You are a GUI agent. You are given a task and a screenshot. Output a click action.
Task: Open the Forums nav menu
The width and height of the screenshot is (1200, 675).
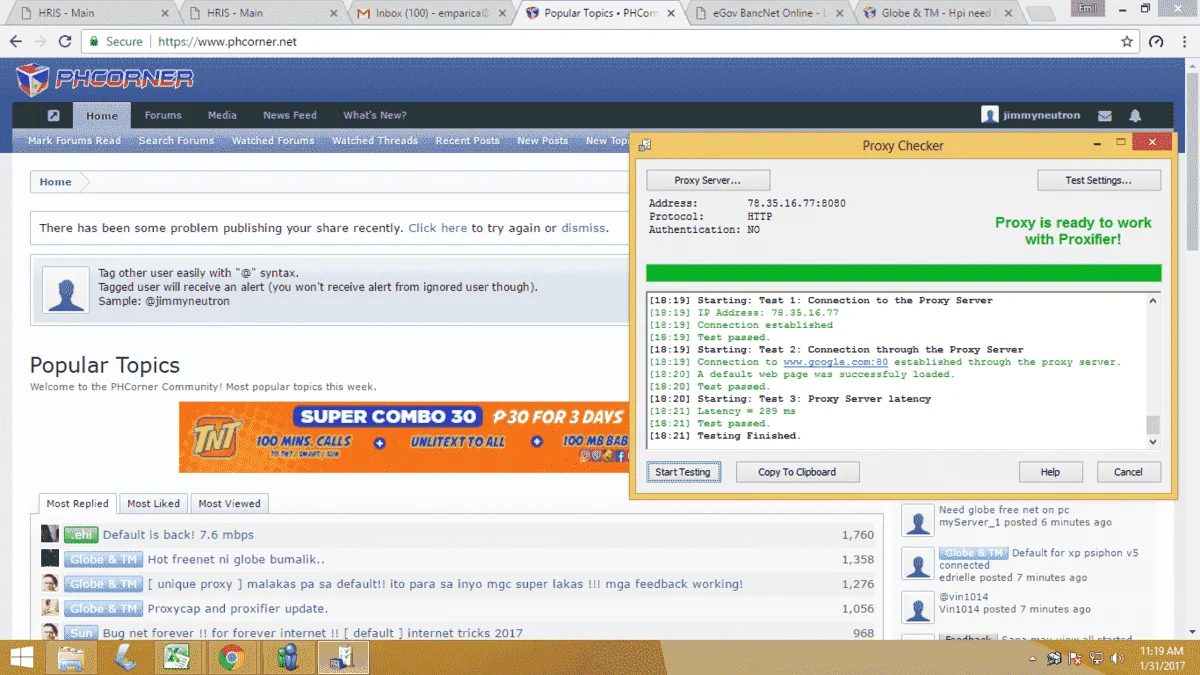pos(163,115)
